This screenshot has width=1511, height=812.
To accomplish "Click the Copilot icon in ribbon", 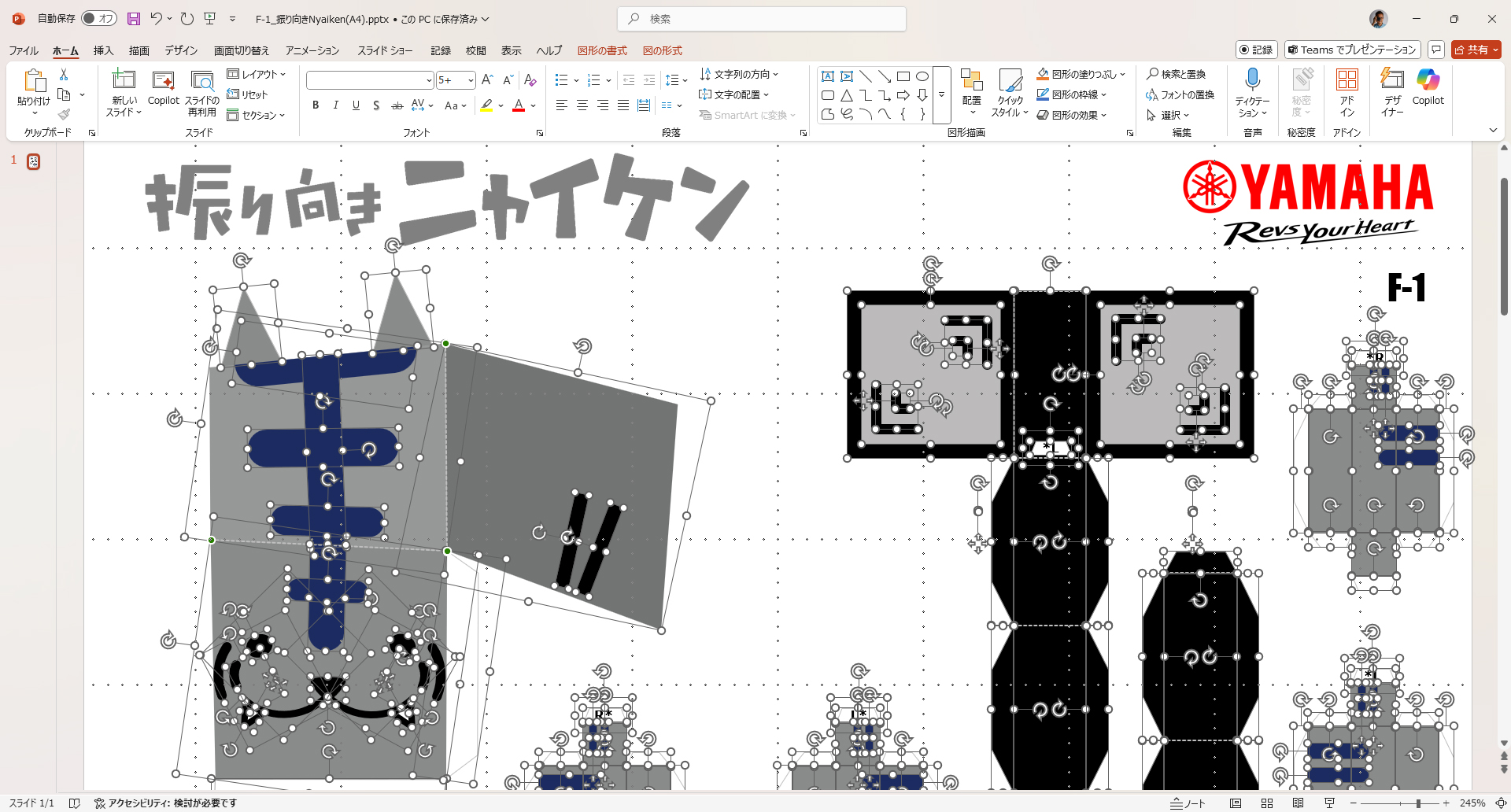I will [x=1428, y=87].
